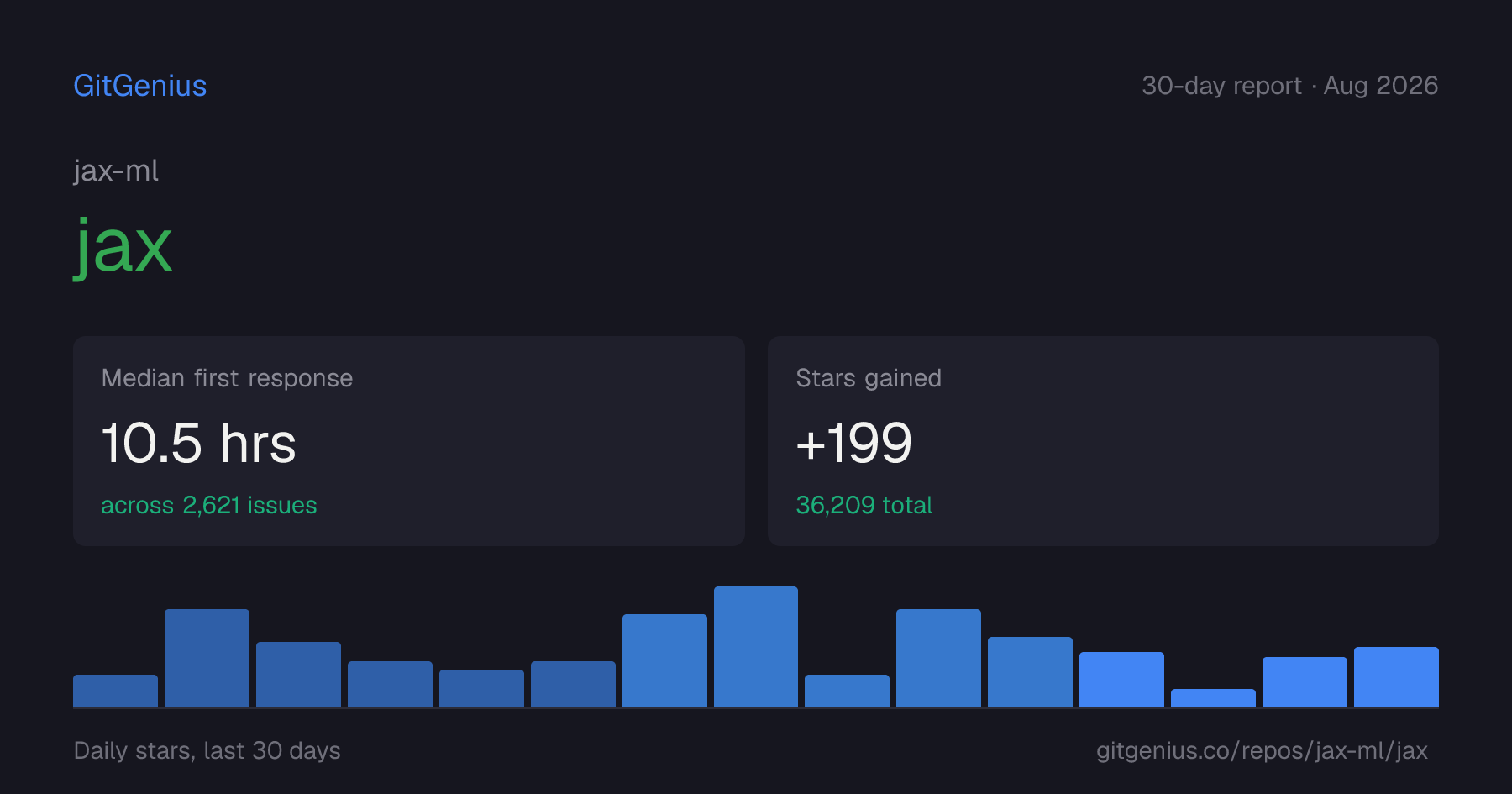
Task: Open the GitGenius brand link
Action: pos(140,86)
